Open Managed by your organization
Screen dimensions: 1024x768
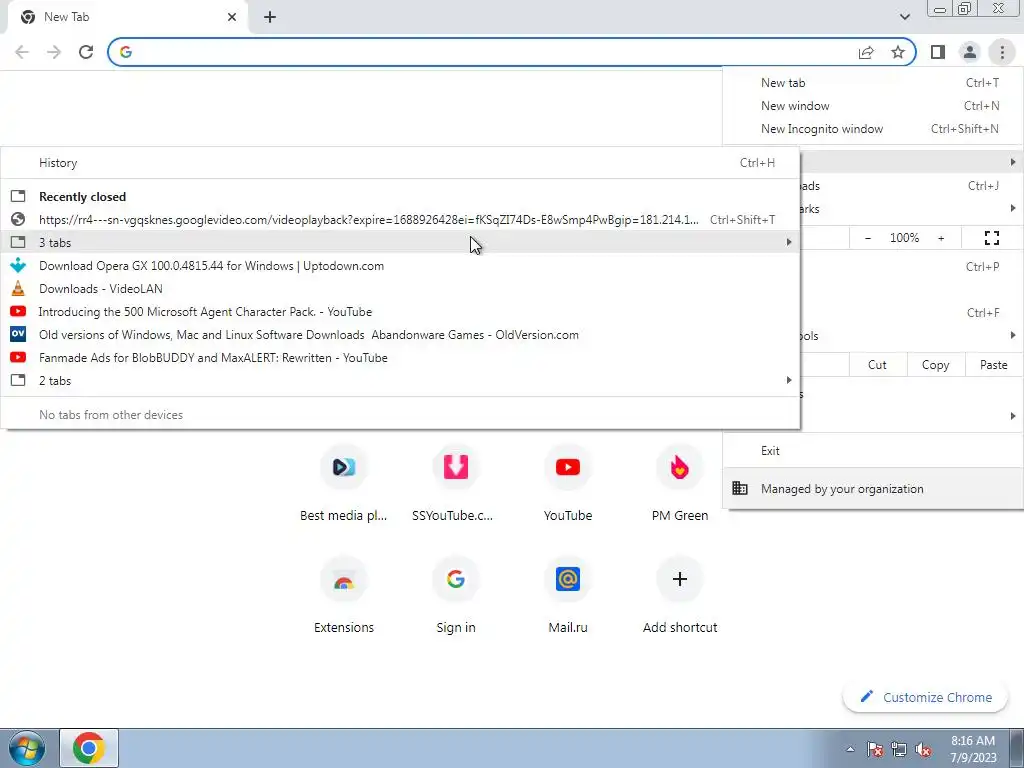[874, 488]
